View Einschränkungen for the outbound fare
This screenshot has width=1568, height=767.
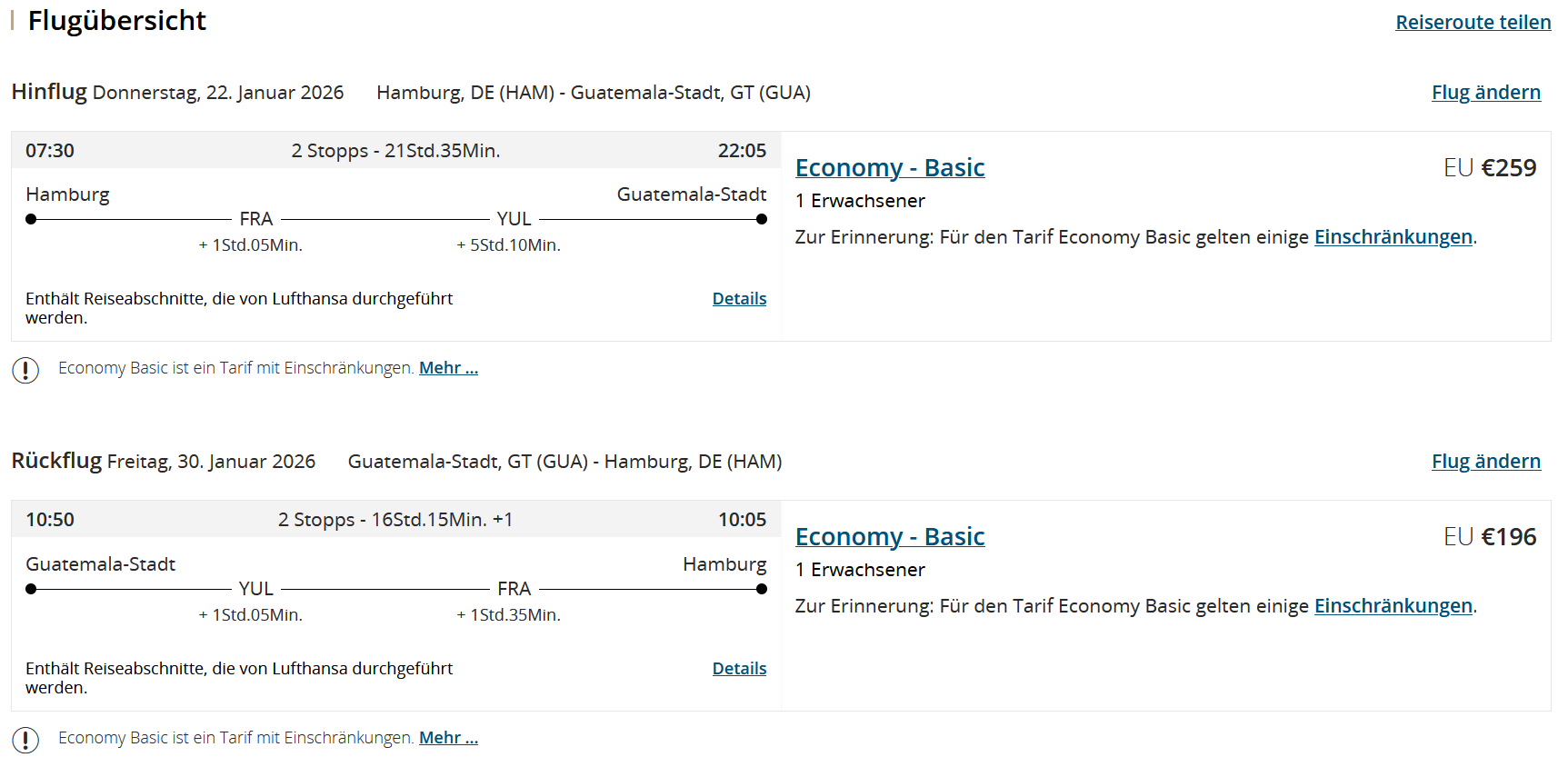(1393, 237)
